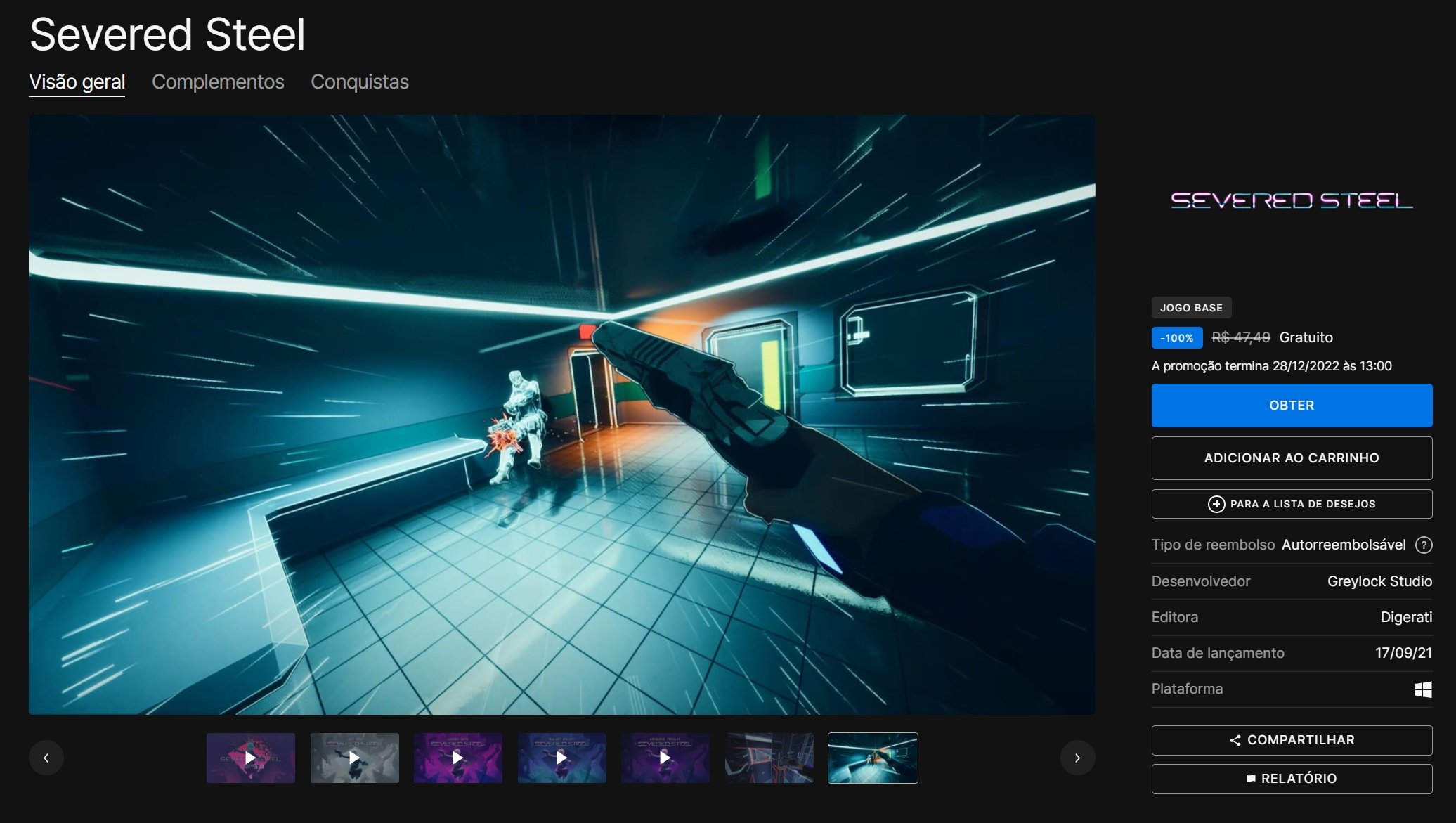This screenshot has height=823, width=1456.
Task: Click the Greylock Studio developer link
Action: click(x=1379, y=581)
